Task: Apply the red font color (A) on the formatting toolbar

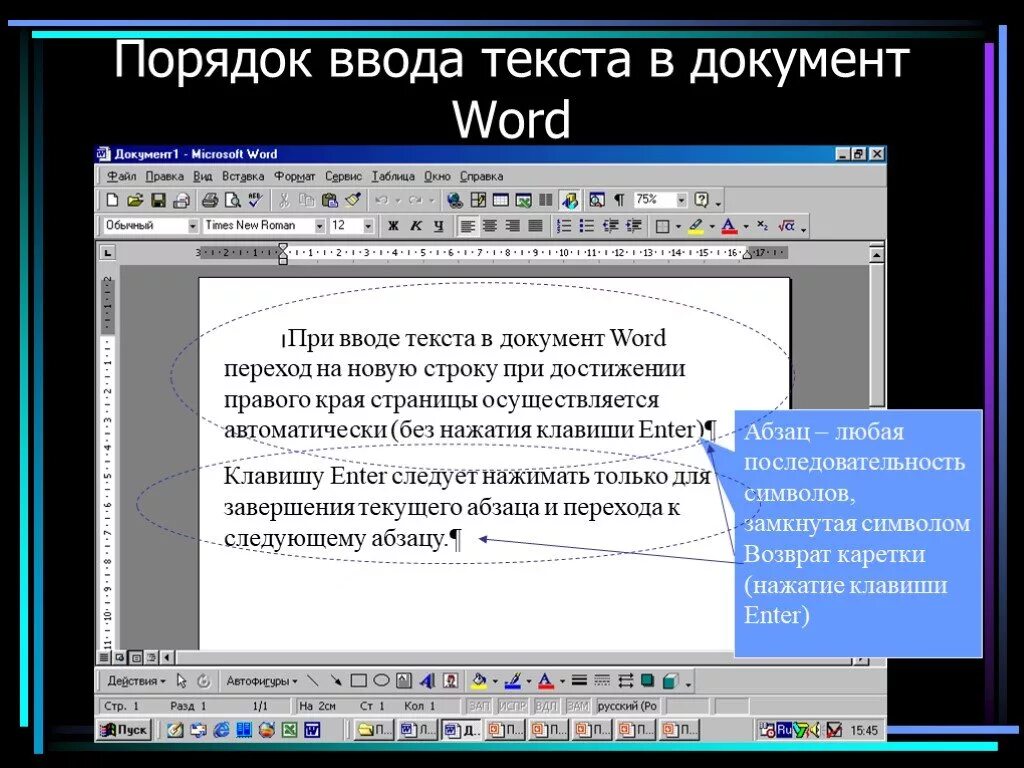Action: 729,226
